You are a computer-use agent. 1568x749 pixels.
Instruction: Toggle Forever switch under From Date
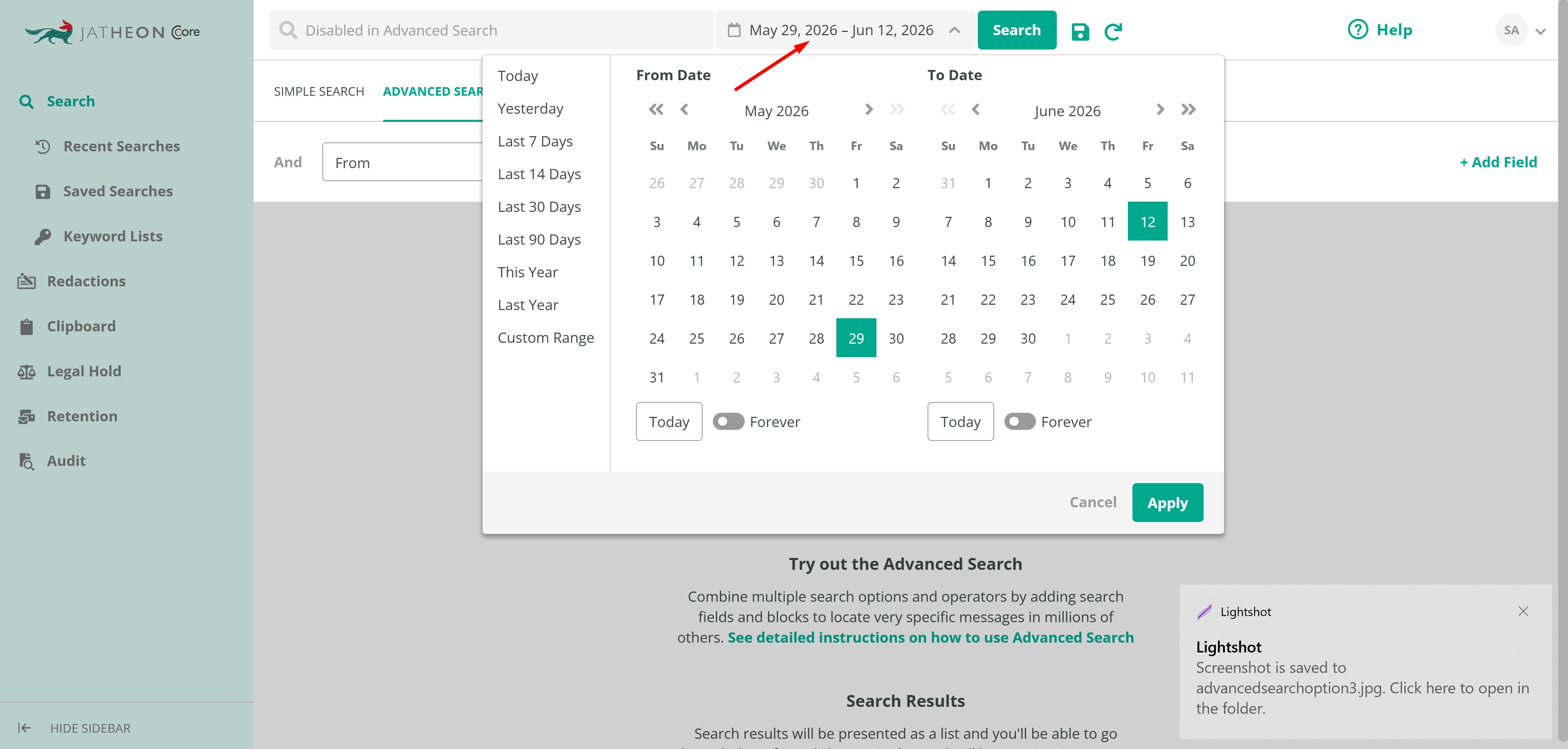[728, 421]
